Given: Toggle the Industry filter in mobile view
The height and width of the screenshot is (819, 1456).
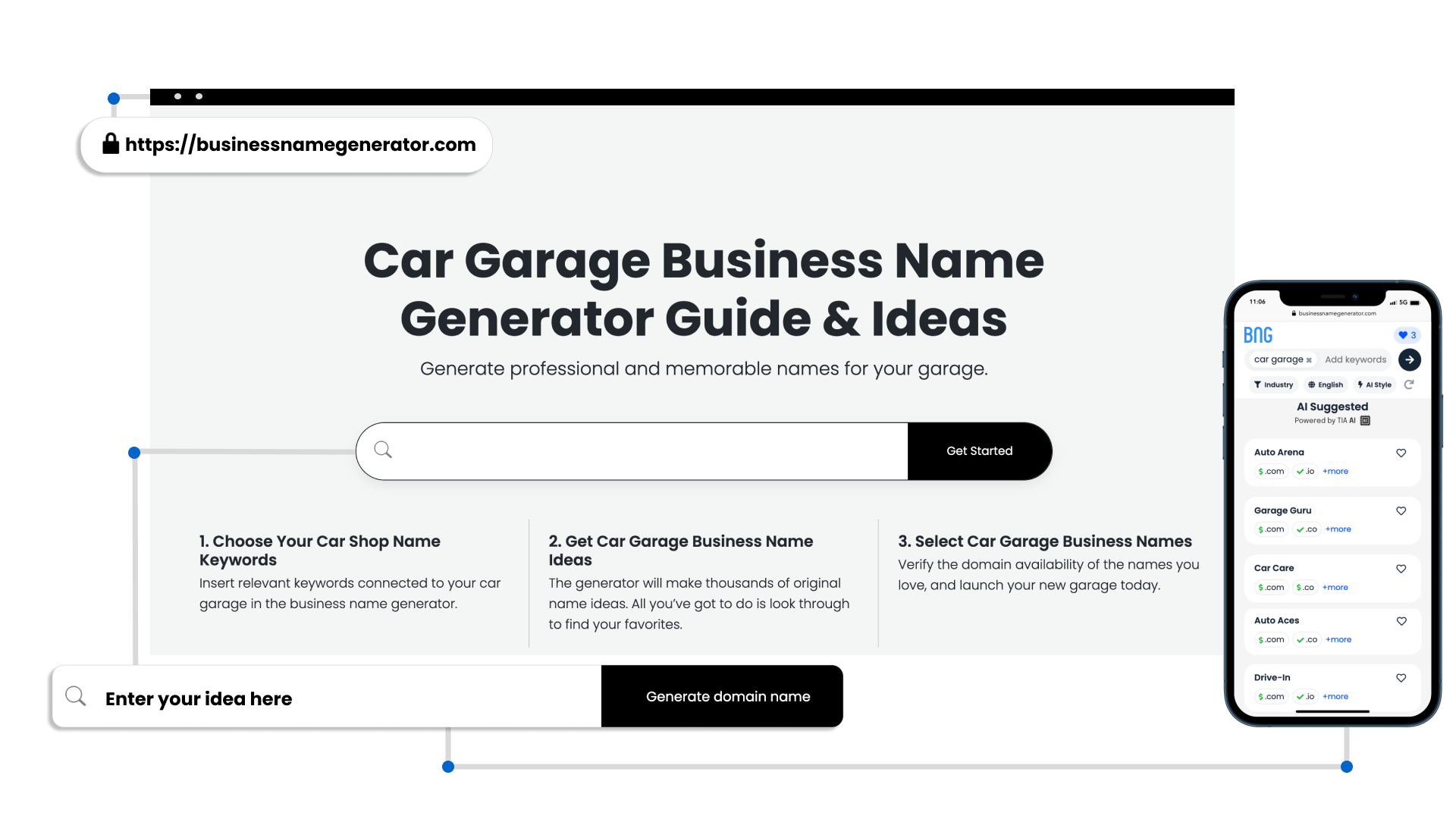Looking at the screenshot, I should pos(1274,385).
